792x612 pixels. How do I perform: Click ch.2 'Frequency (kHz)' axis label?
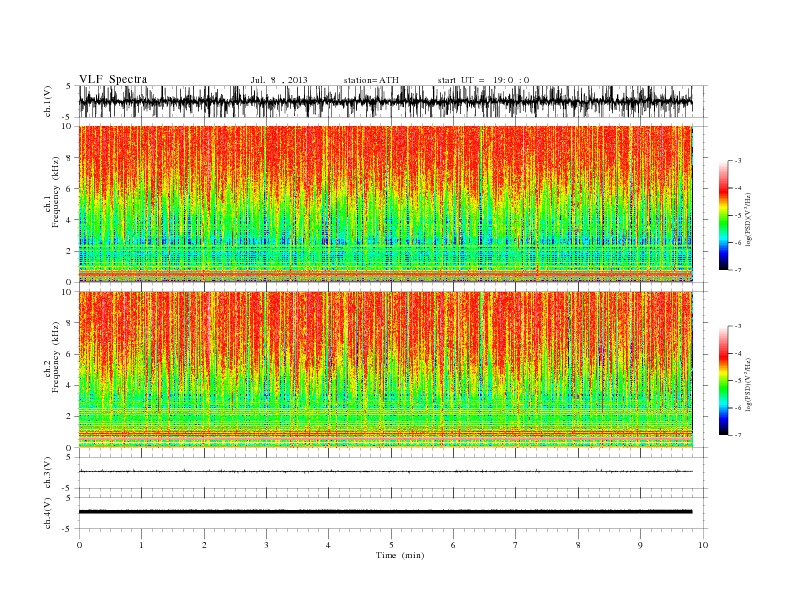(x=56, y=357)
